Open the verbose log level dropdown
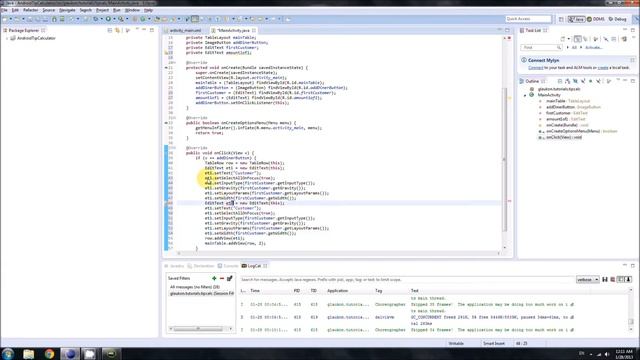This screenshot has height=360, width=640. click(587, 280)
